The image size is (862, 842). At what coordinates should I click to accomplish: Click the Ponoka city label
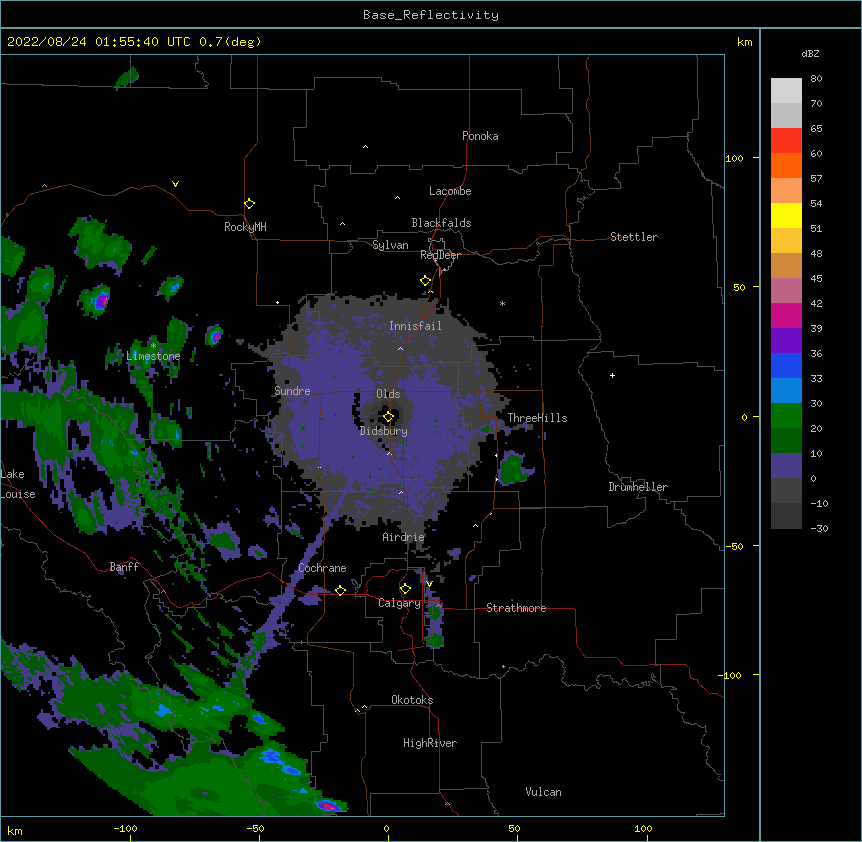click(480, 136)
